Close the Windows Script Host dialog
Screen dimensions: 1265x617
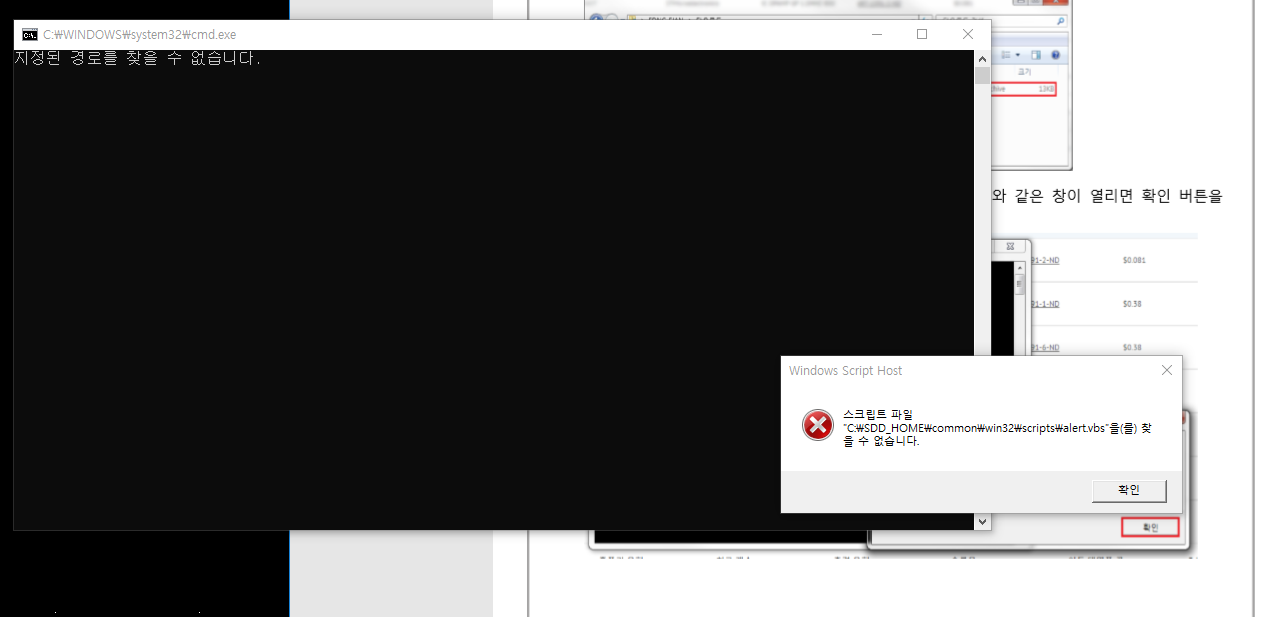[x=1166, y=370]
